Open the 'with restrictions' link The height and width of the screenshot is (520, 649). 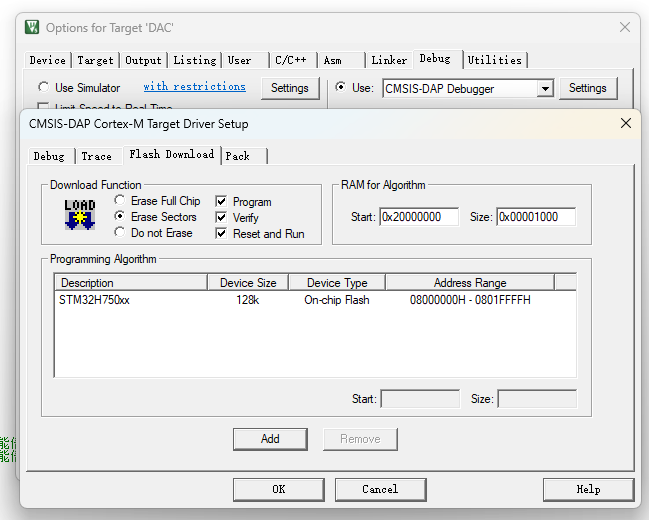tap(195, 87)
